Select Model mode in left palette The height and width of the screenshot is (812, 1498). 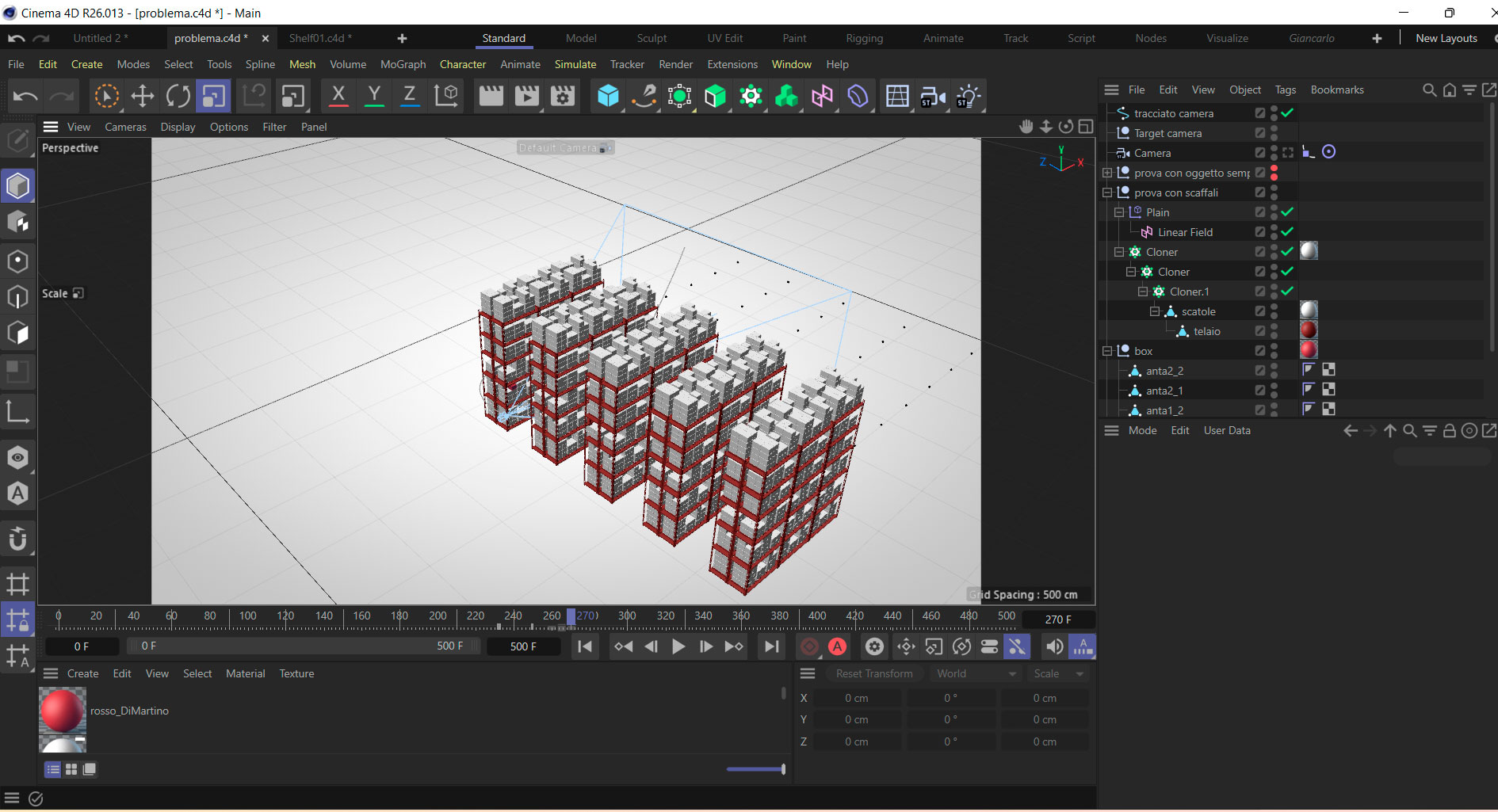click(18, 186)
